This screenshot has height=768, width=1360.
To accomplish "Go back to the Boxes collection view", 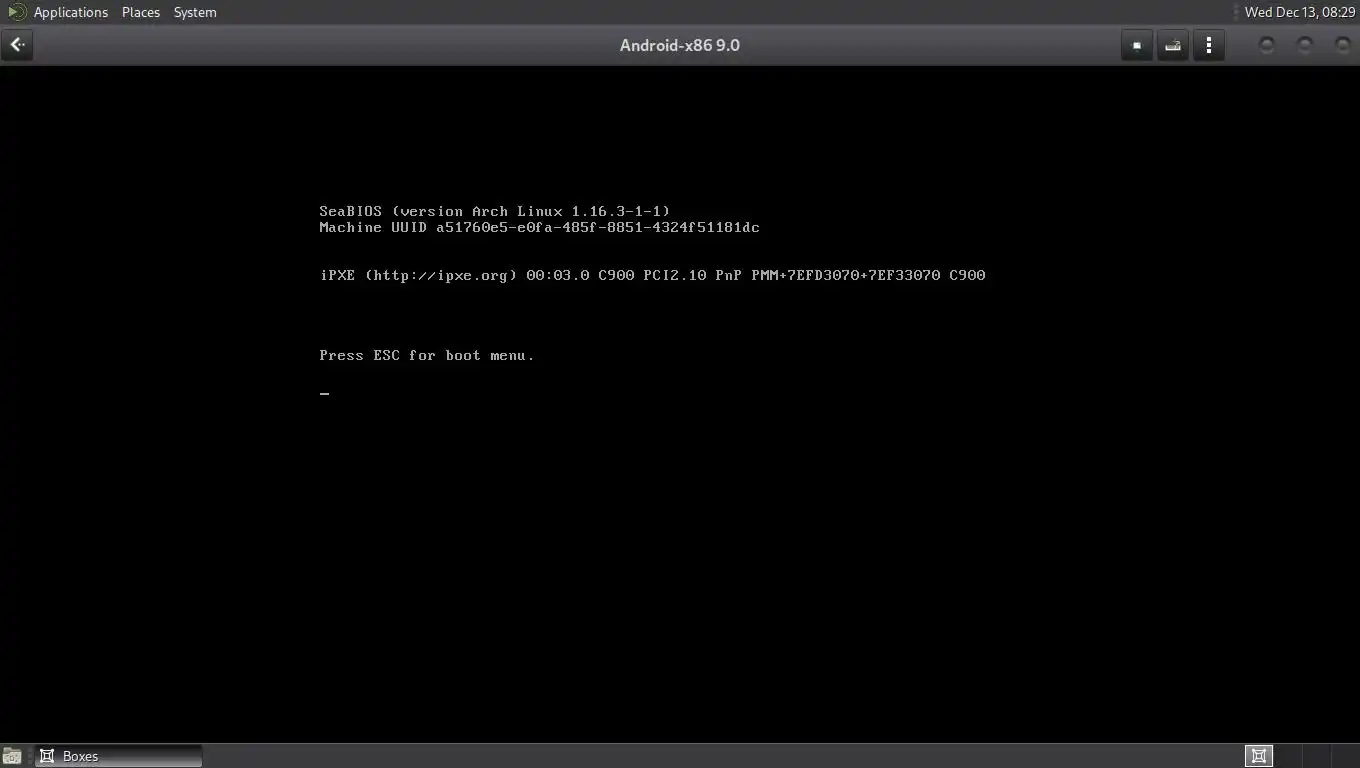I will [17, 45].
